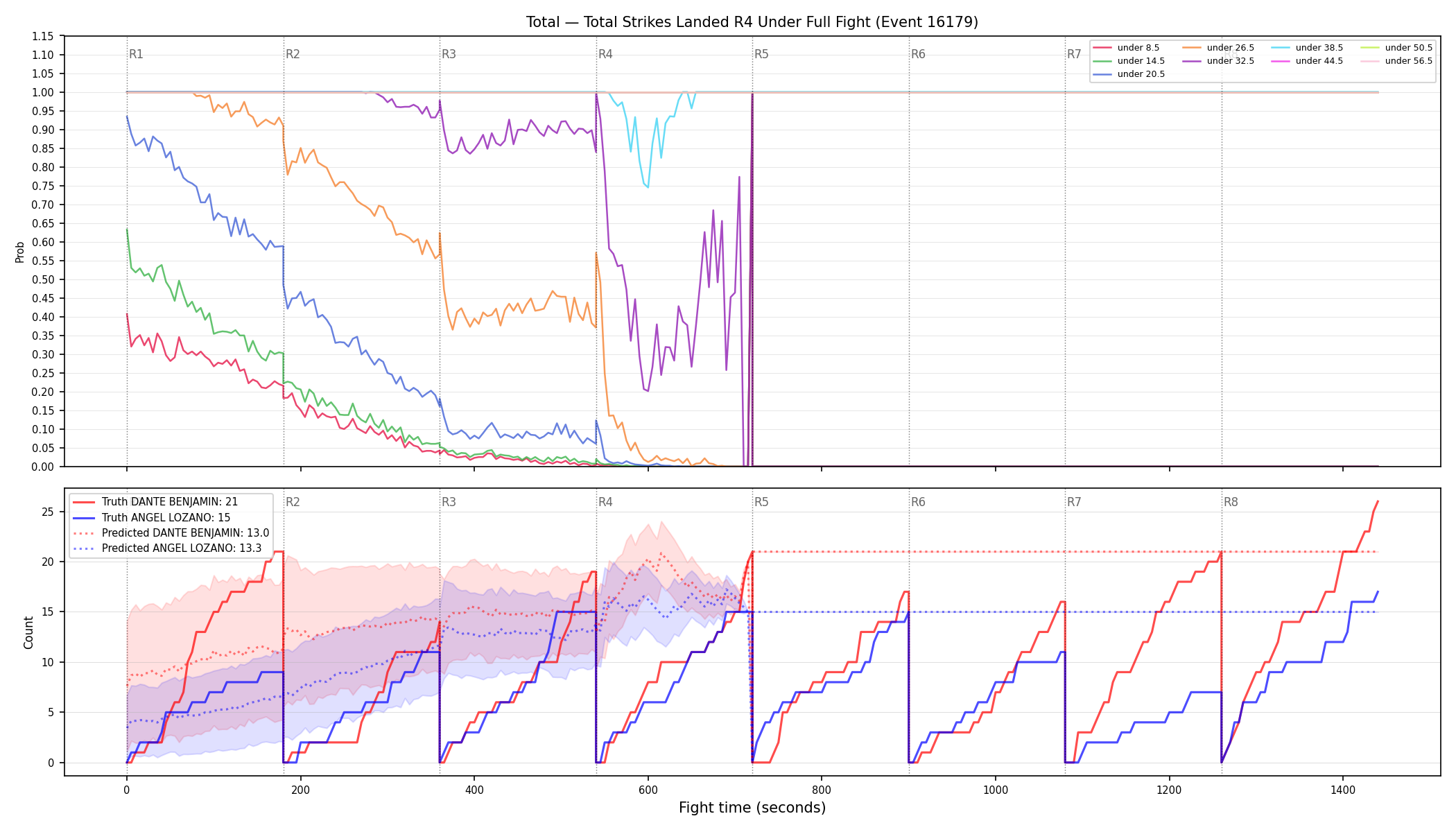1456x832 pixels.
Task: Click the 200 tick on fight time axis
Action: [x=300, y=789]
